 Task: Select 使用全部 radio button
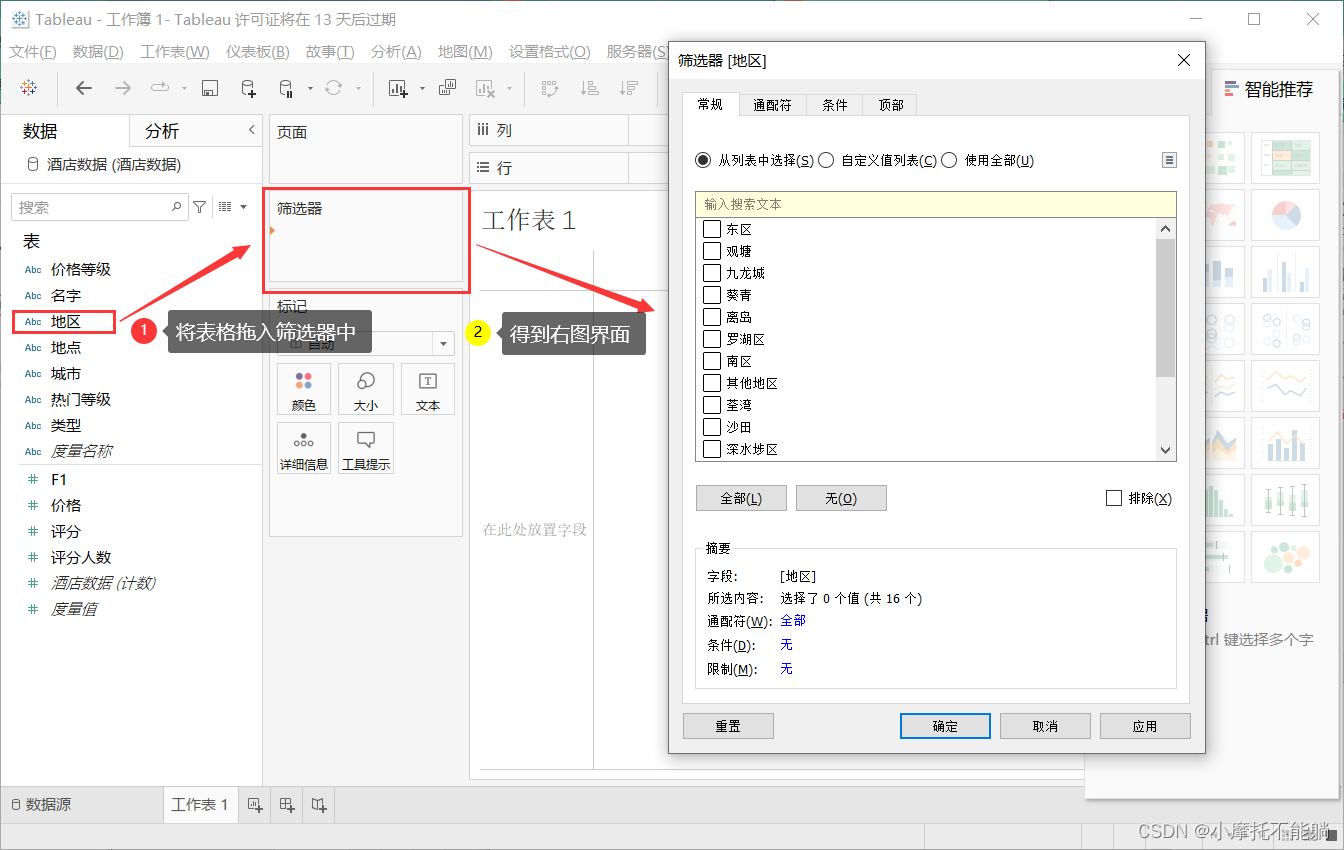(x=949, y=160)
